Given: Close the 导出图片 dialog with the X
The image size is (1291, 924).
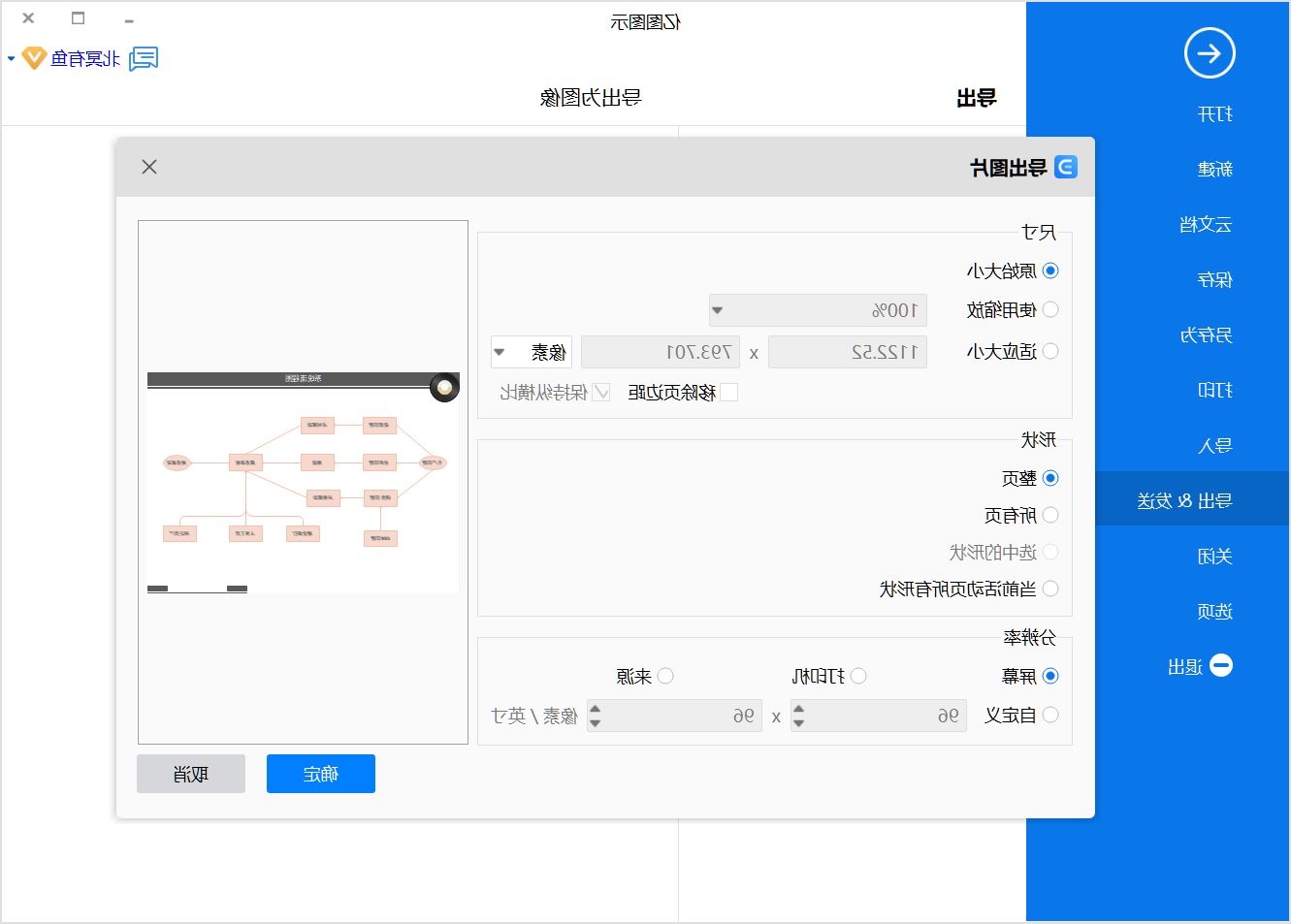Looking at the screenshot, I should click(x=149, y=167).
